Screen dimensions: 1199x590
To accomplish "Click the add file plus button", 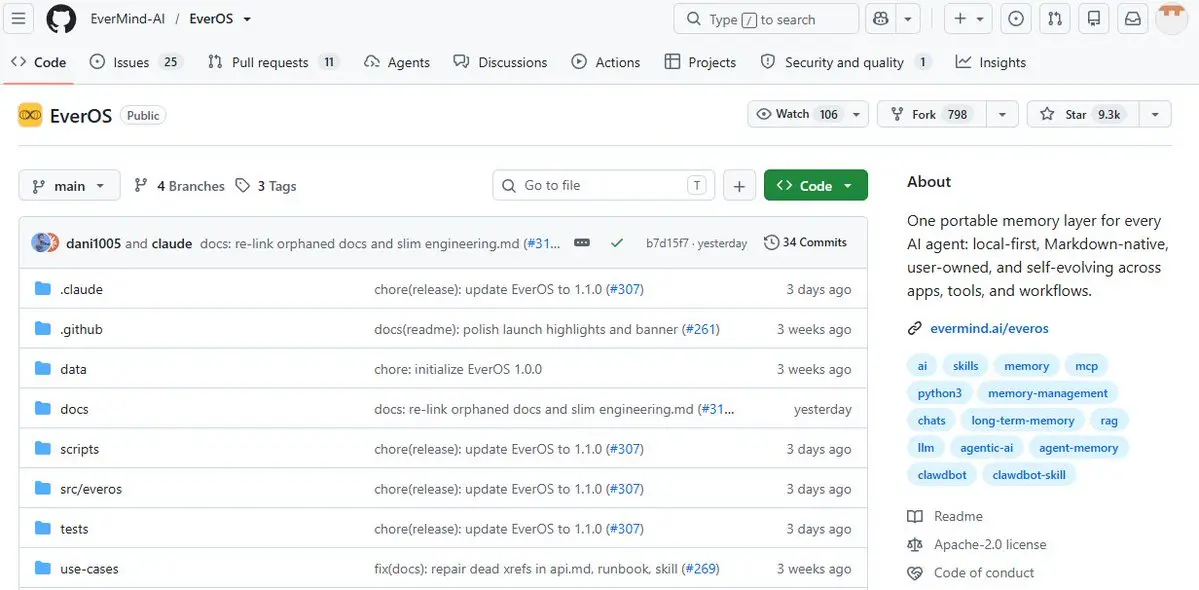I will click(x=739, y=186).
